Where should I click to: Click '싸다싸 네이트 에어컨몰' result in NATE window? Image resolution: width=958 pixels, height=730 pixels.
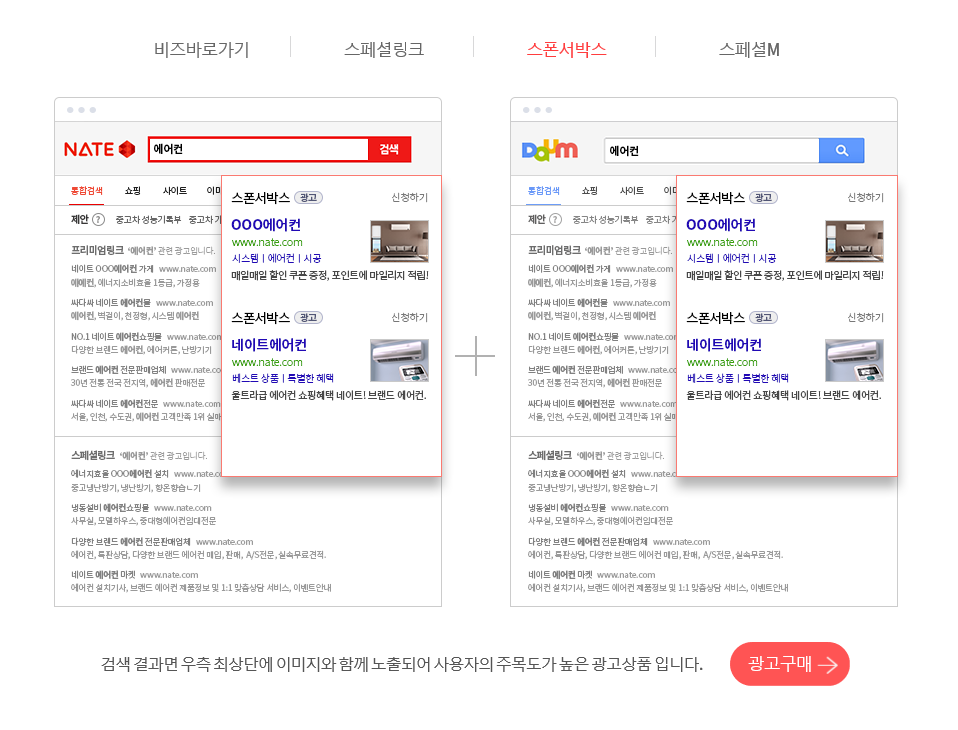coord(111,302)
